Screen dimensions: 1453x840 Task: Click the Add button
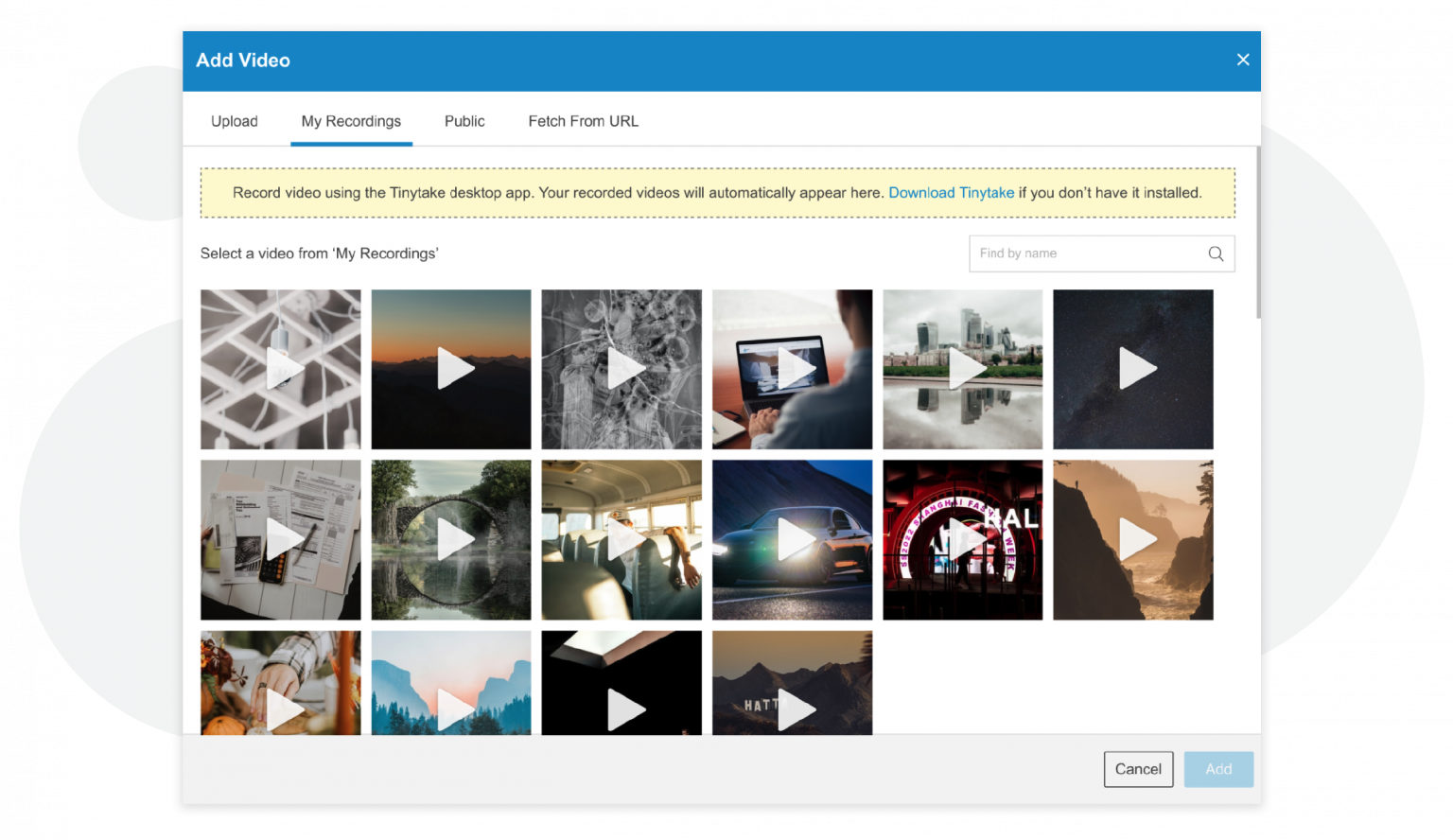[x=1218, y=769]
